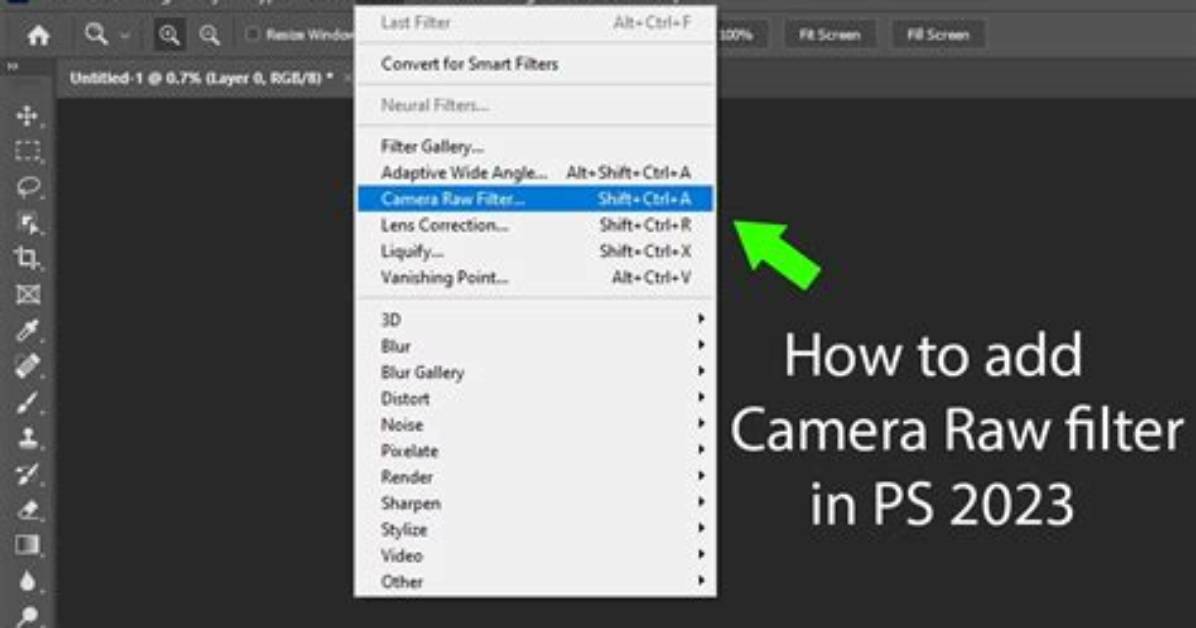This screenshot has width=1196, height=628.
Task: Expand the Sharpen filter submenu
Action: (535, 504)
